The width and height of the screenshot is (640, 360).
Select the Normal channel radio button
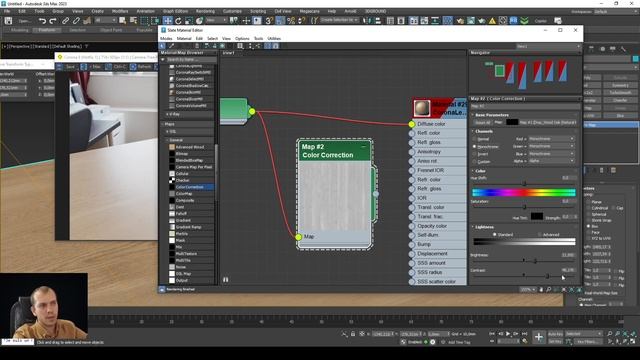tap(474, 139)
